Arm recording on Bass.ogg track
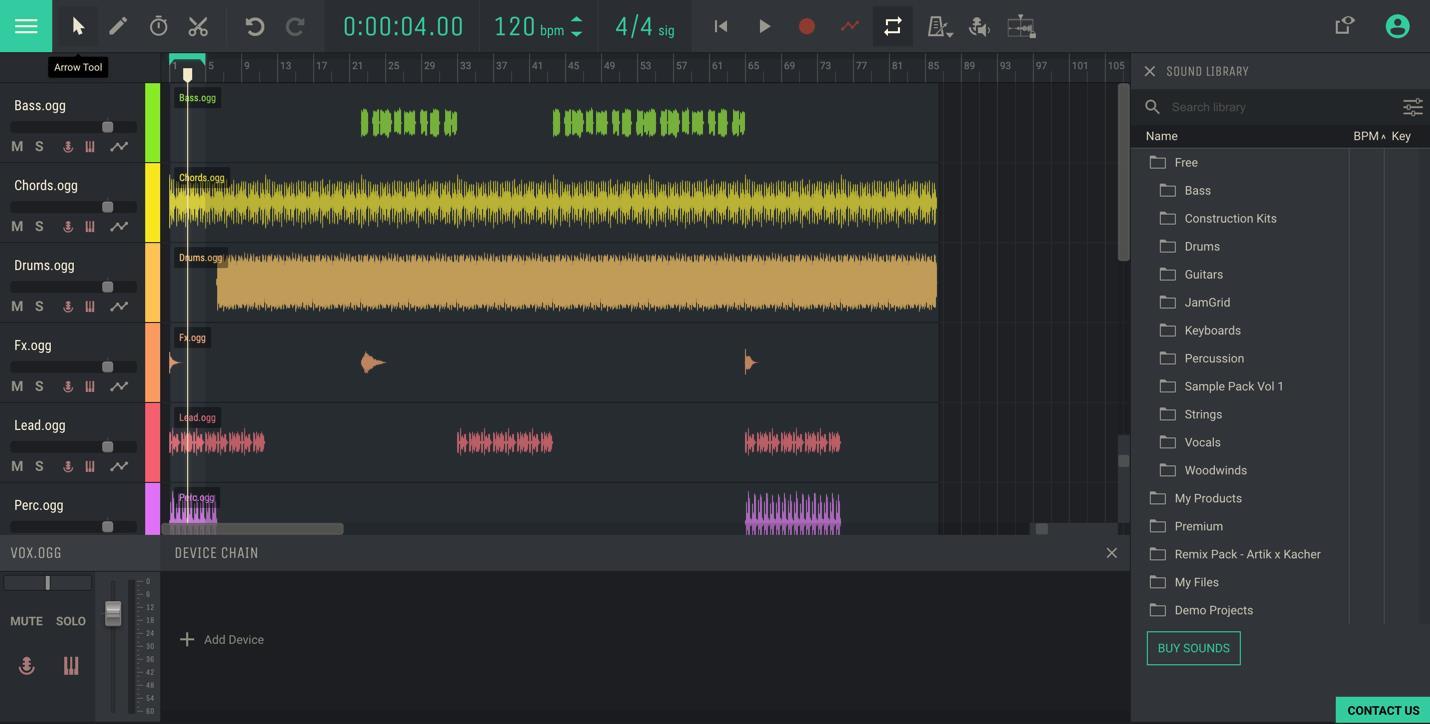Screen dimensions: 1430x724 [x=68, y=146]
